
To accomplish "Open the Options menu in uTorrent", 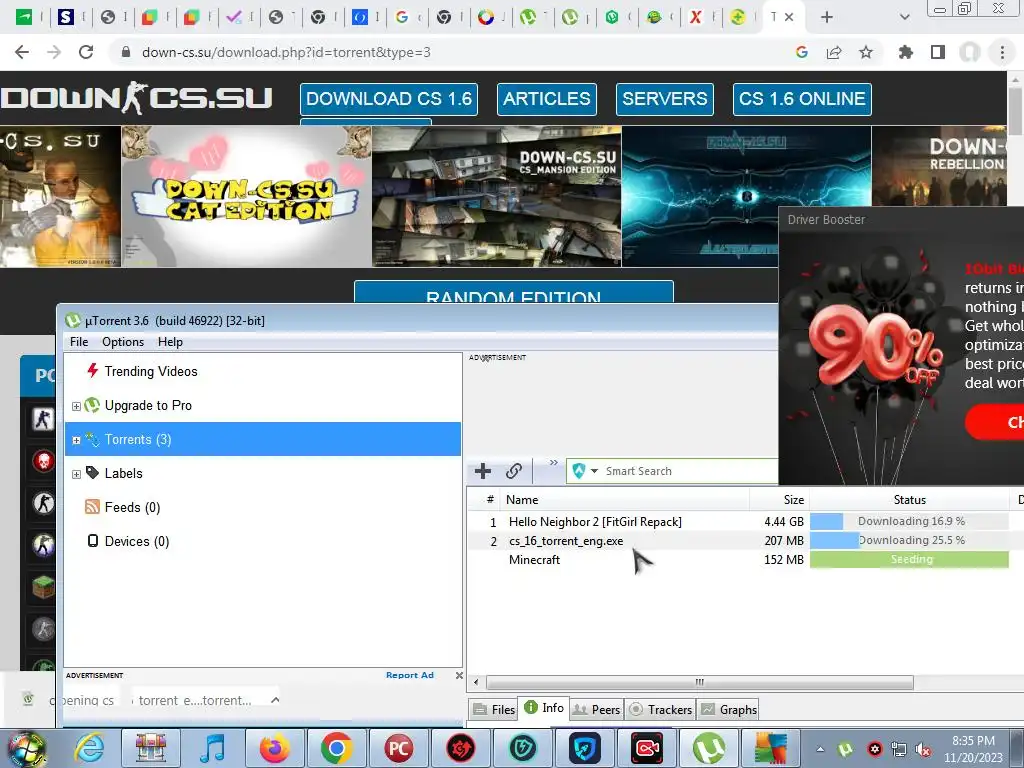I will (x=123, y=342).
